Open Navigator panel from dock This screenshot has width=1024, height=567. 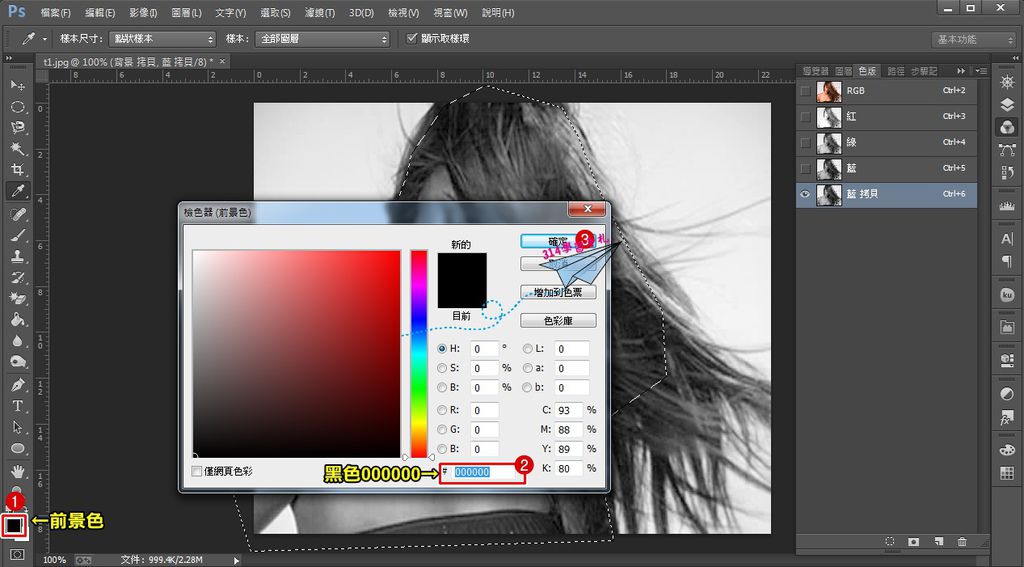[1007, 82]
